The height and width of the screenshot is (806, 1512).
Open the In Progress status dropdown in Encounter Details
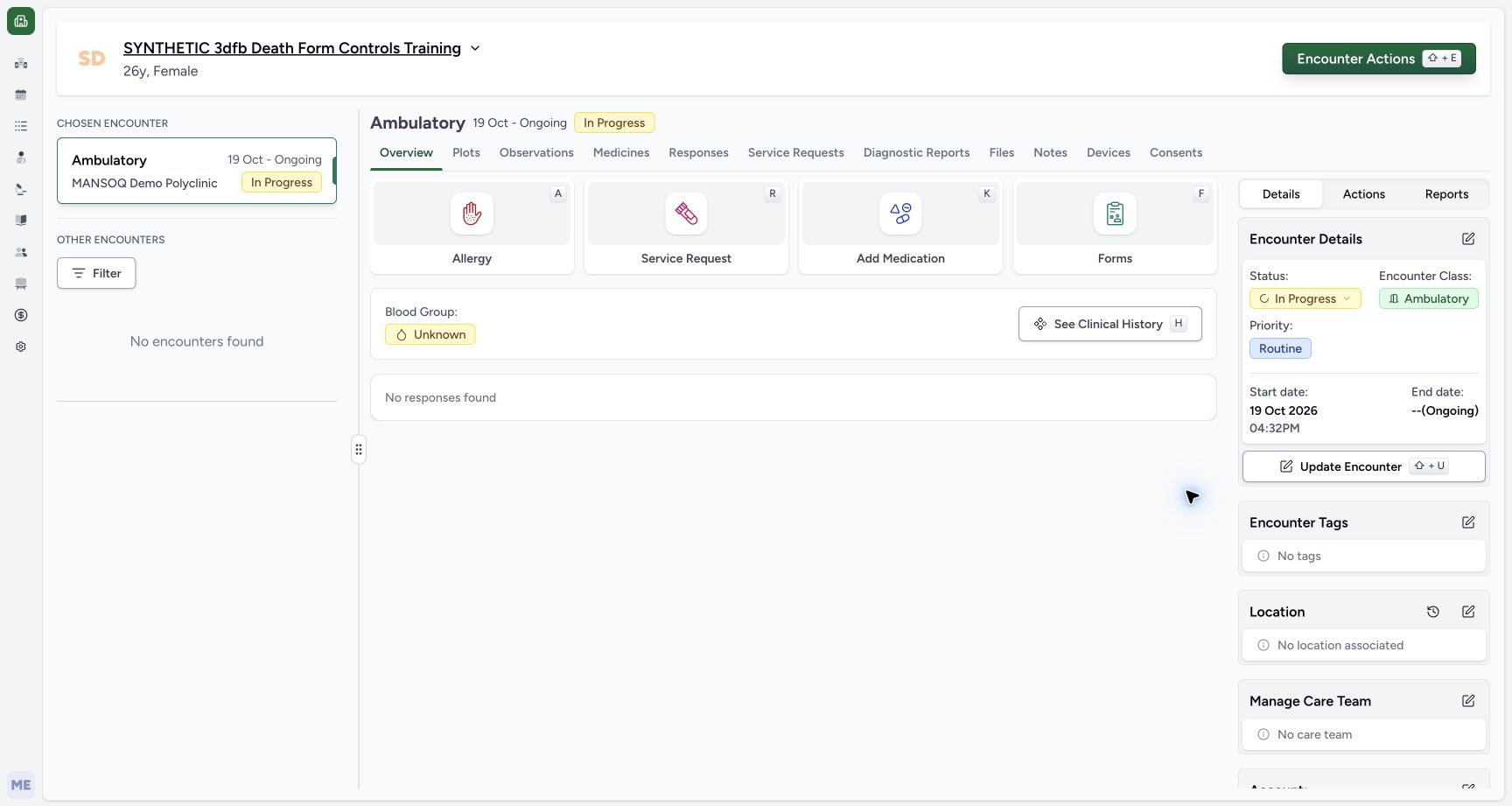click(1305, 298)
